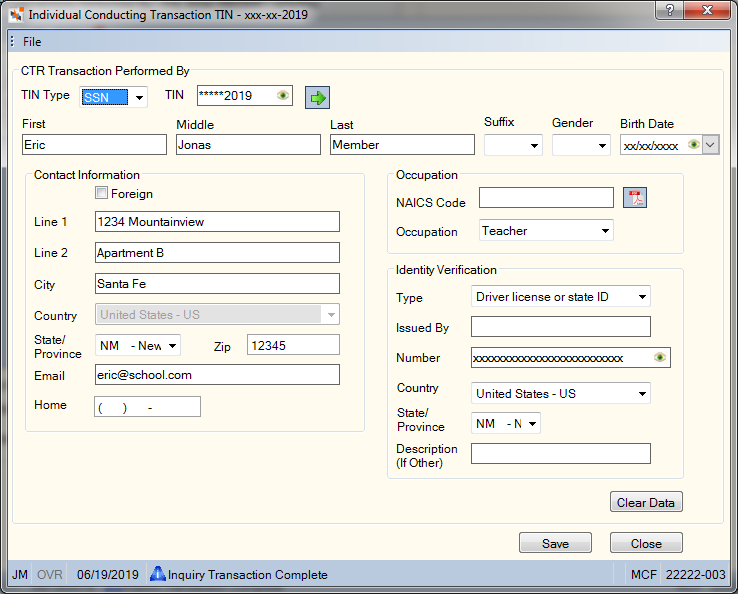This screenshot has width=738, height=594.
Task: Click the help question mark button
Action: coord(670,10)
